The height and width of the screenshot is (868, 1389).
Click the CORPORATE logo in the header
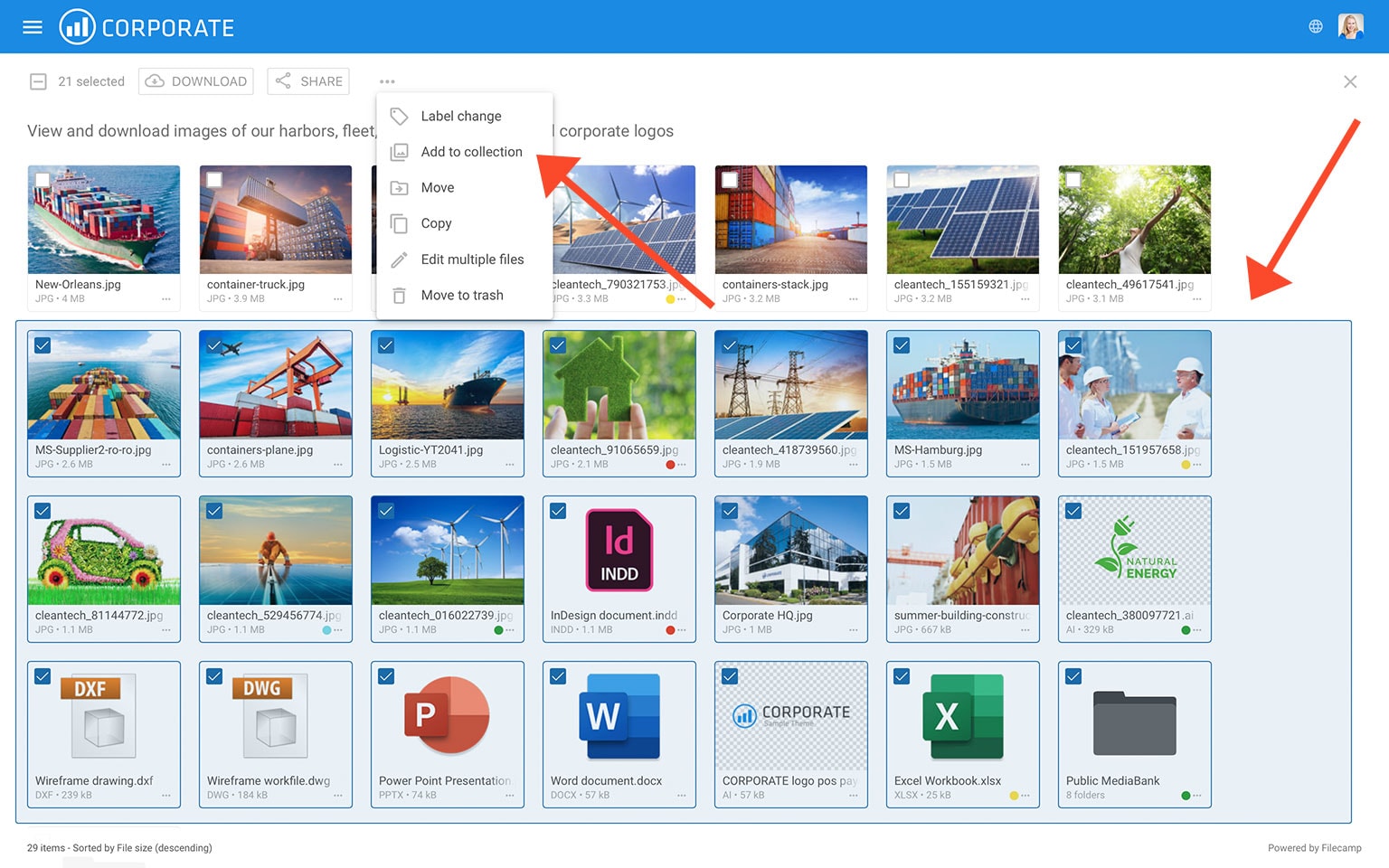click(146, 27)
